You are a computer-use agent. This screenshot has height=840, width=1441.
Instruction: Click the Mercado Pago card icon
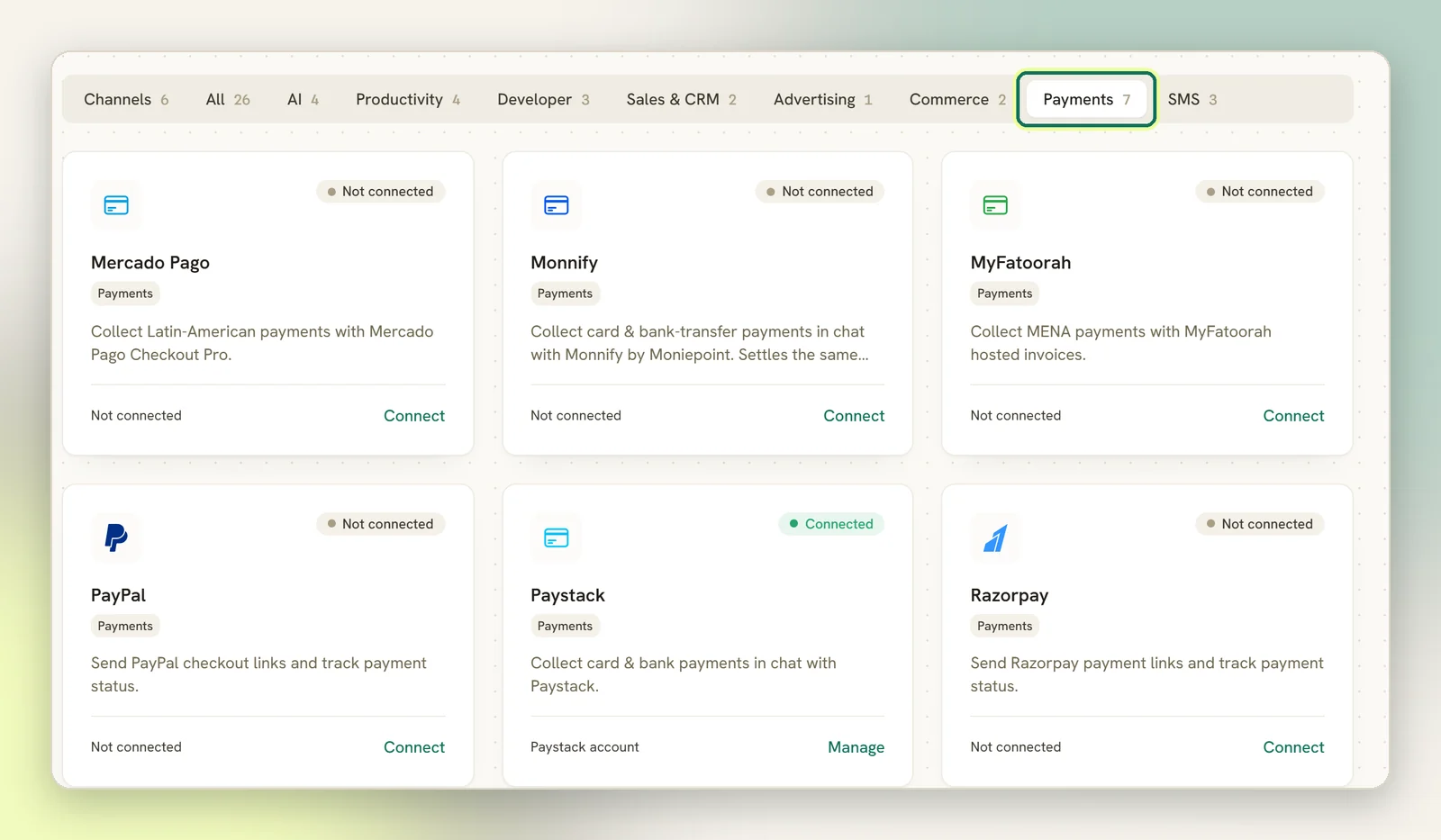coord(116,205)
